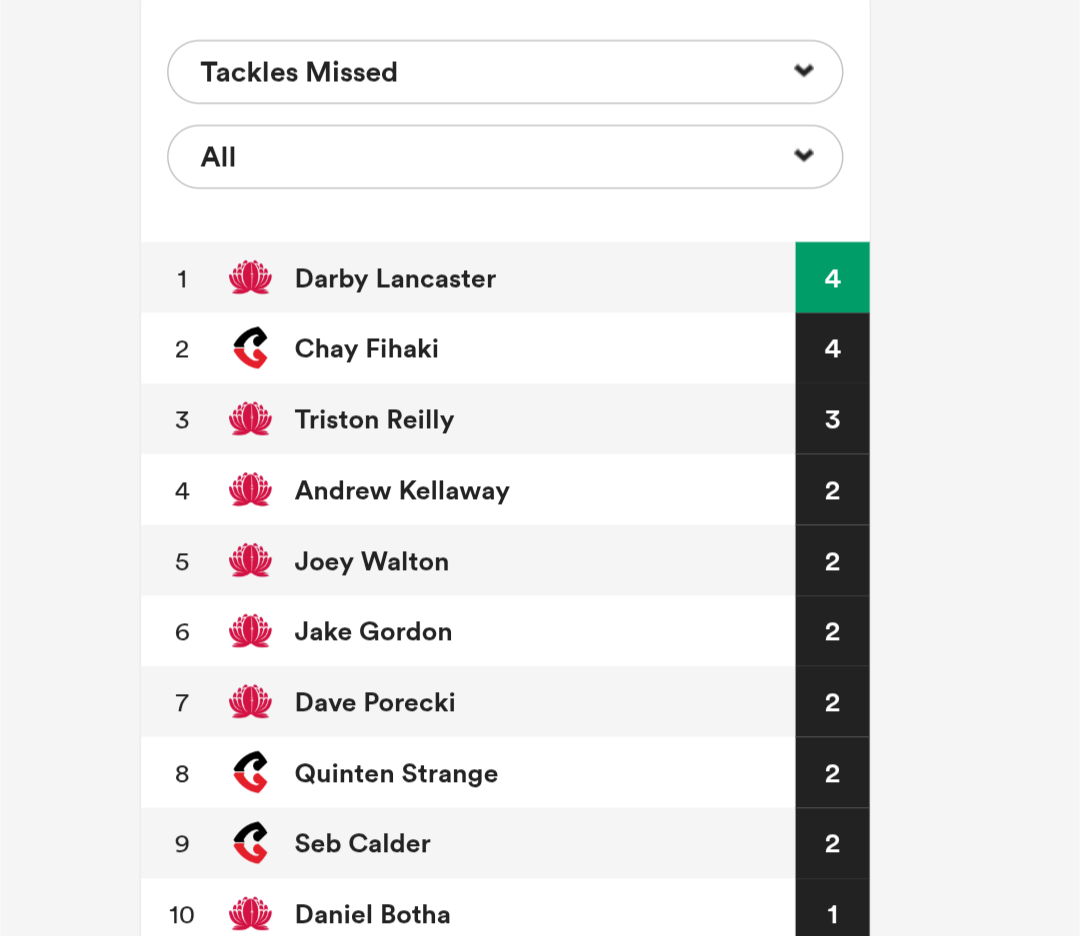Click the team logo beside Joey Walton
Viewport: 1080px width, 936px height.
coord(250,561)
